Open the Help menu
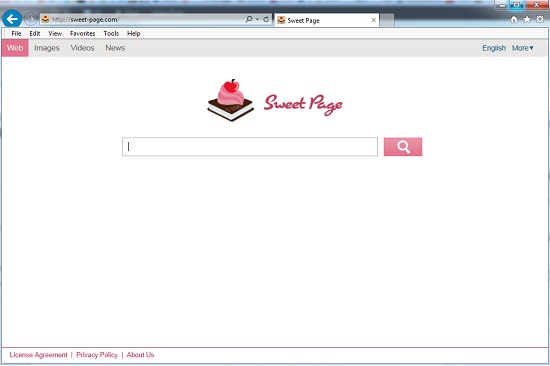Viewport: 550px width, 366px height. [134, 34]
